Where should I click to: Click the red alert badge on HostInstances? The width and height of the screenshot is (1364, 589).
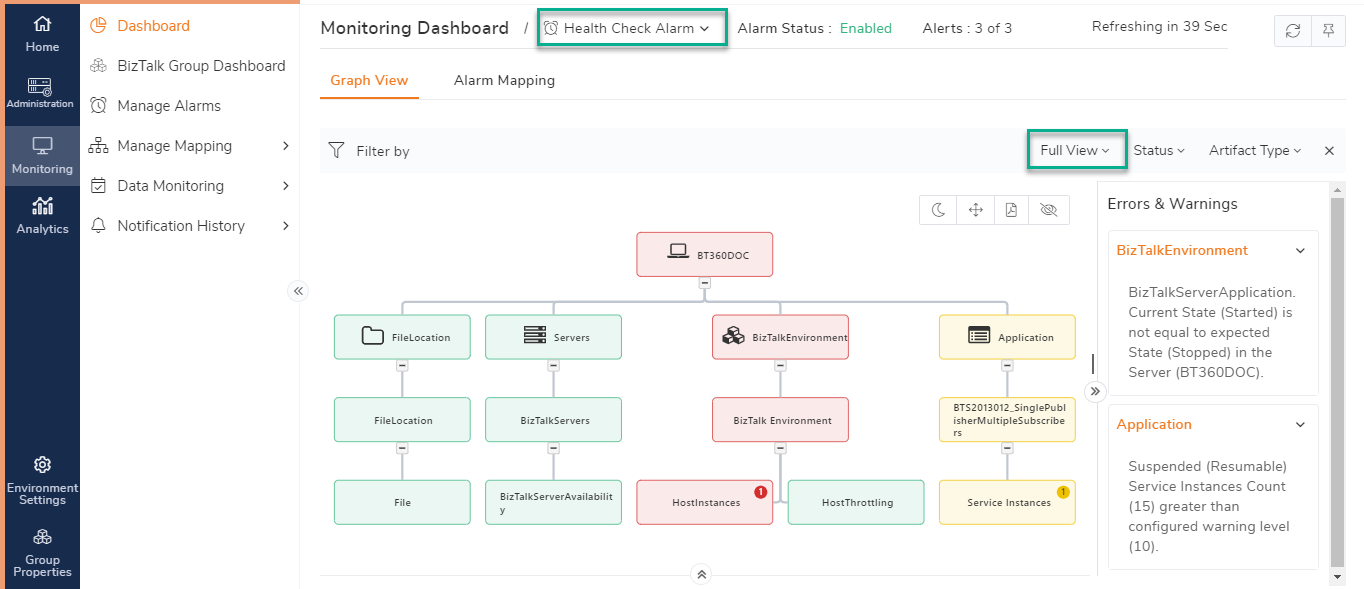coord(761,492)
